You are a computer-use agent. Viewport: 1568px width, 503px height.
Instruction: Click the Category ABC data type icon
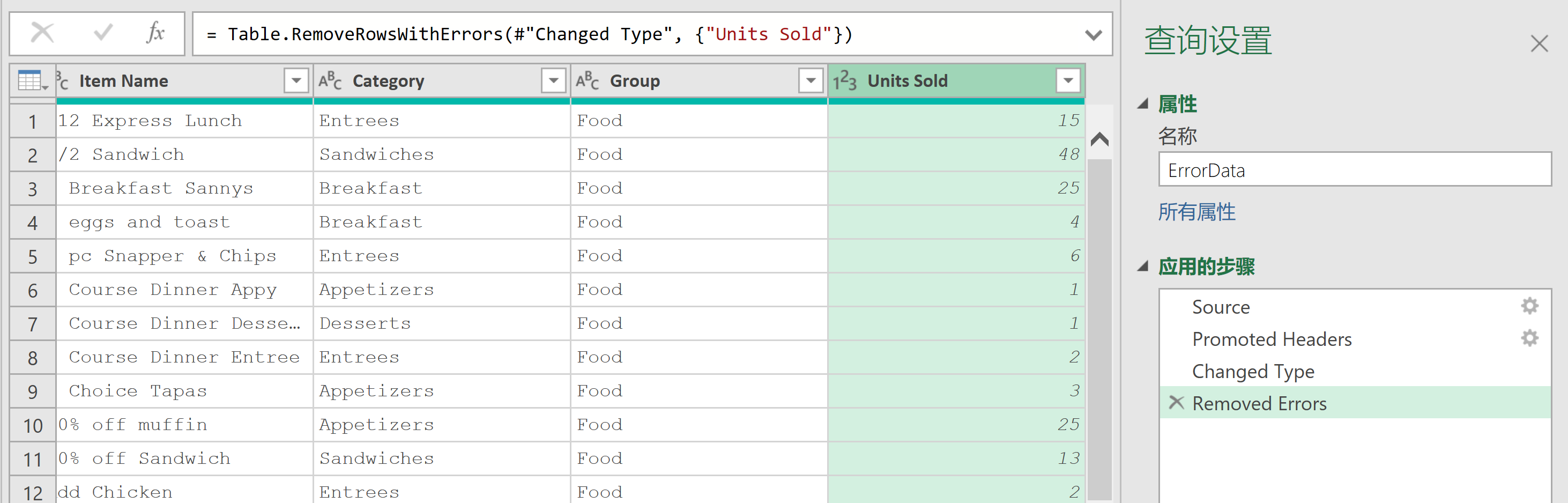click(x=331, y=81)
